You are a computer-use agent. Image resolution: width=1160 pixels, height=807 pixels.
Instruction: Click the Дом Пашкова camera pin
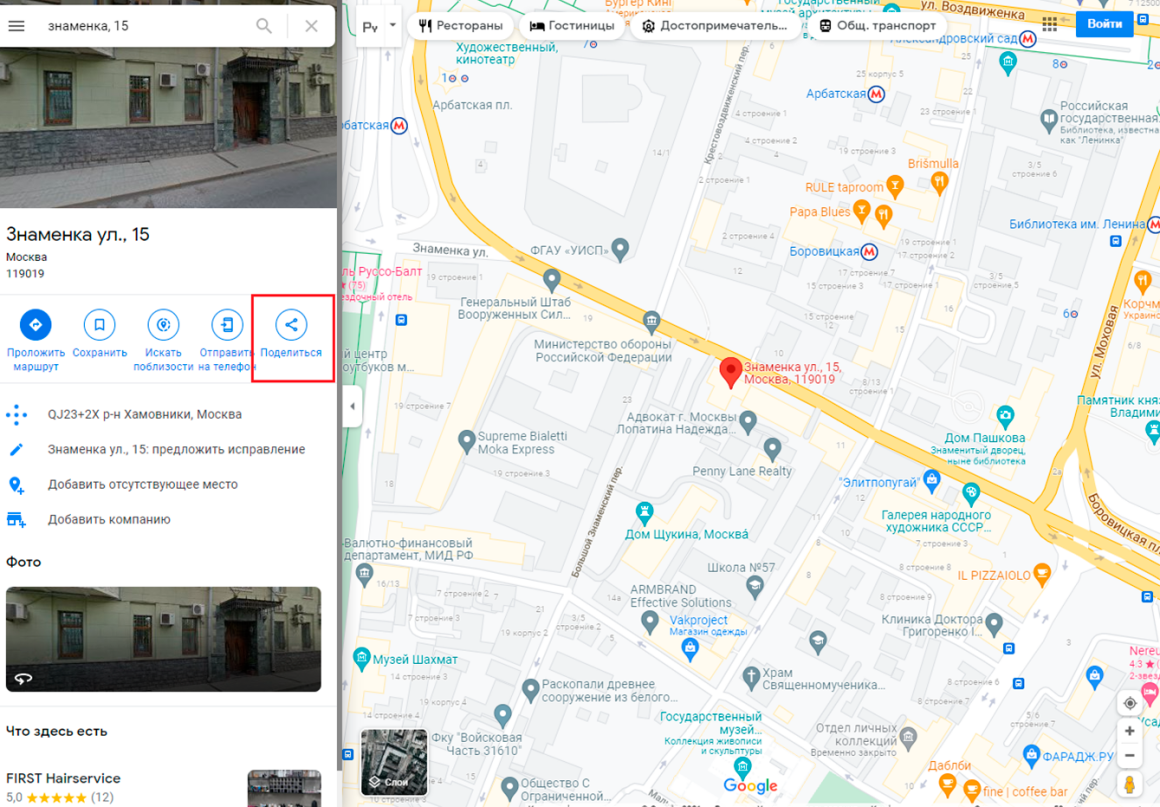point(1005,416)
